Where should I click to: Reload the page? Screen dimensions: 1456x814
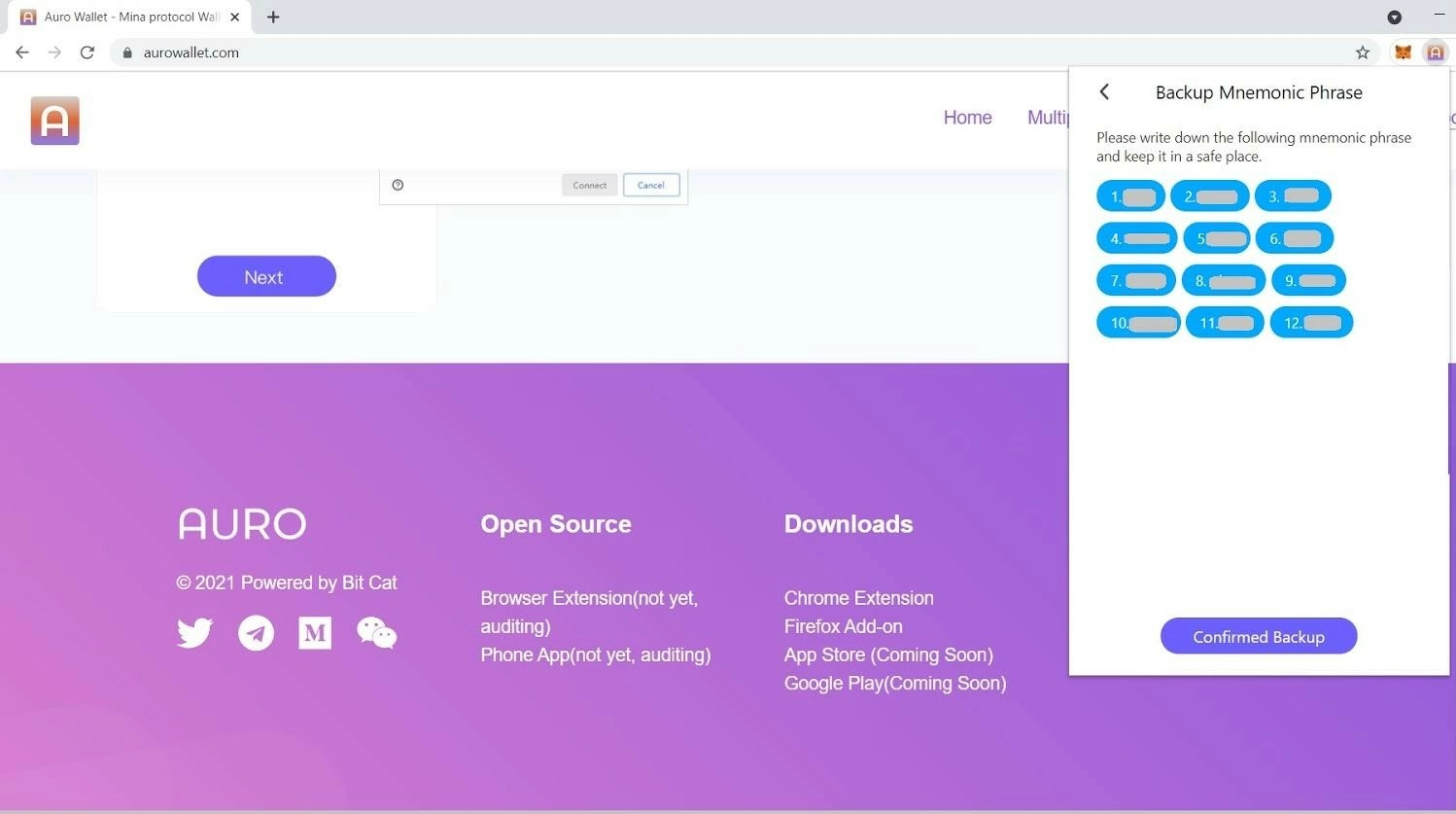pos(87,53)
